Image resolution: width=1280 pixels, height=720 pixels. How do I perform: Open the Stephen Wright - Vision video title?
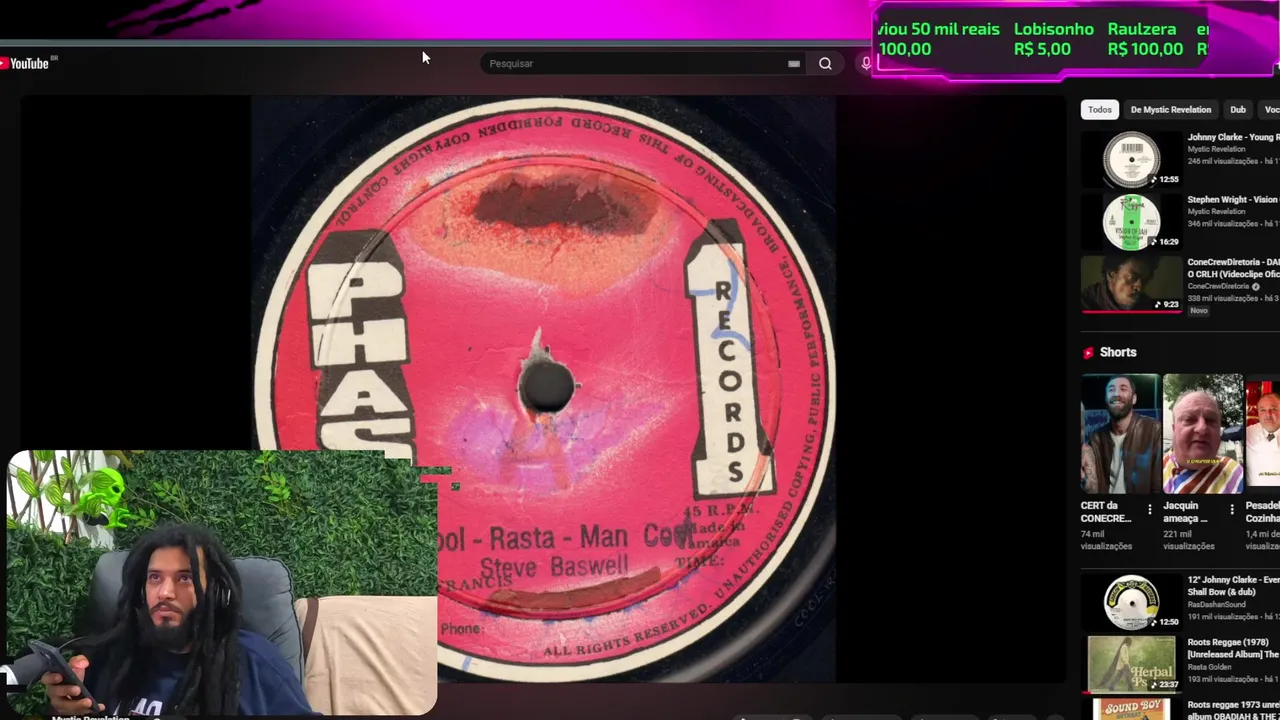pos(1233,199)
